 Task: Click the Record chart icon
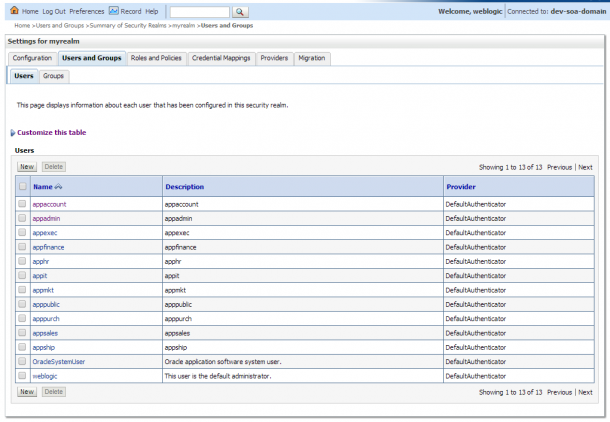tap(114, 11)
